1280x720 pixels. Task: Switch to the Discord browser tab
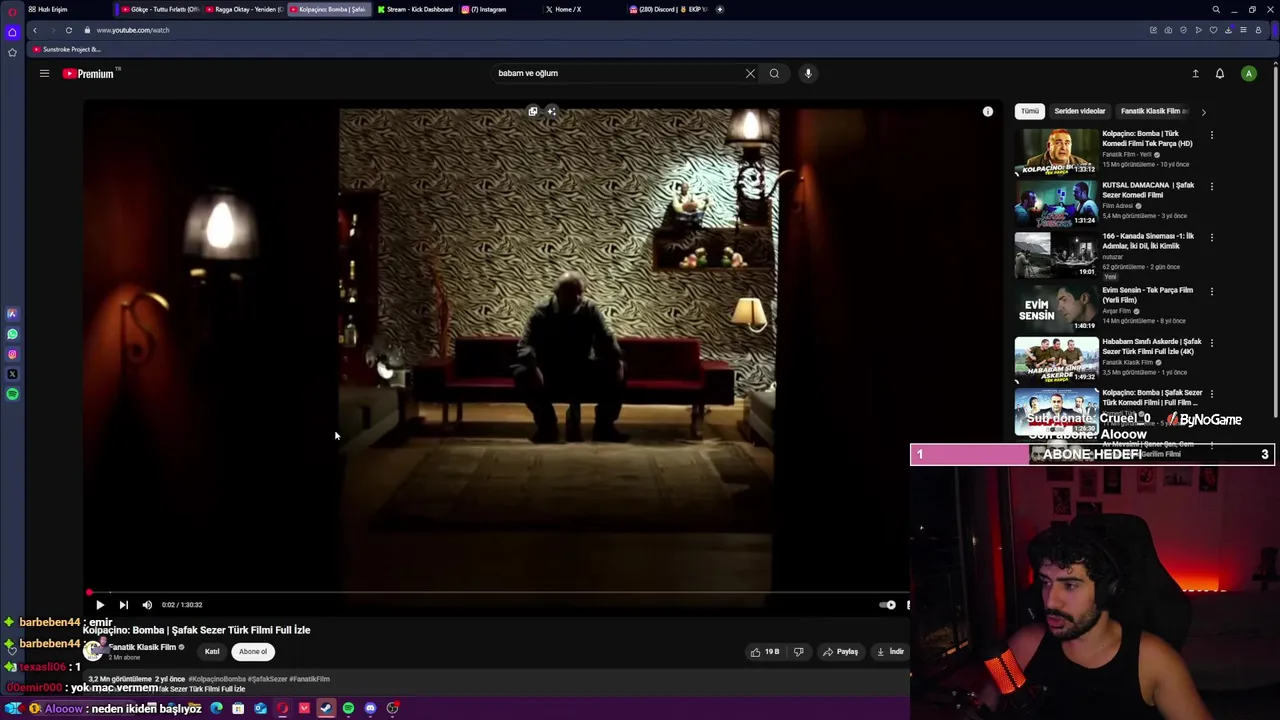tap(669, 9)
